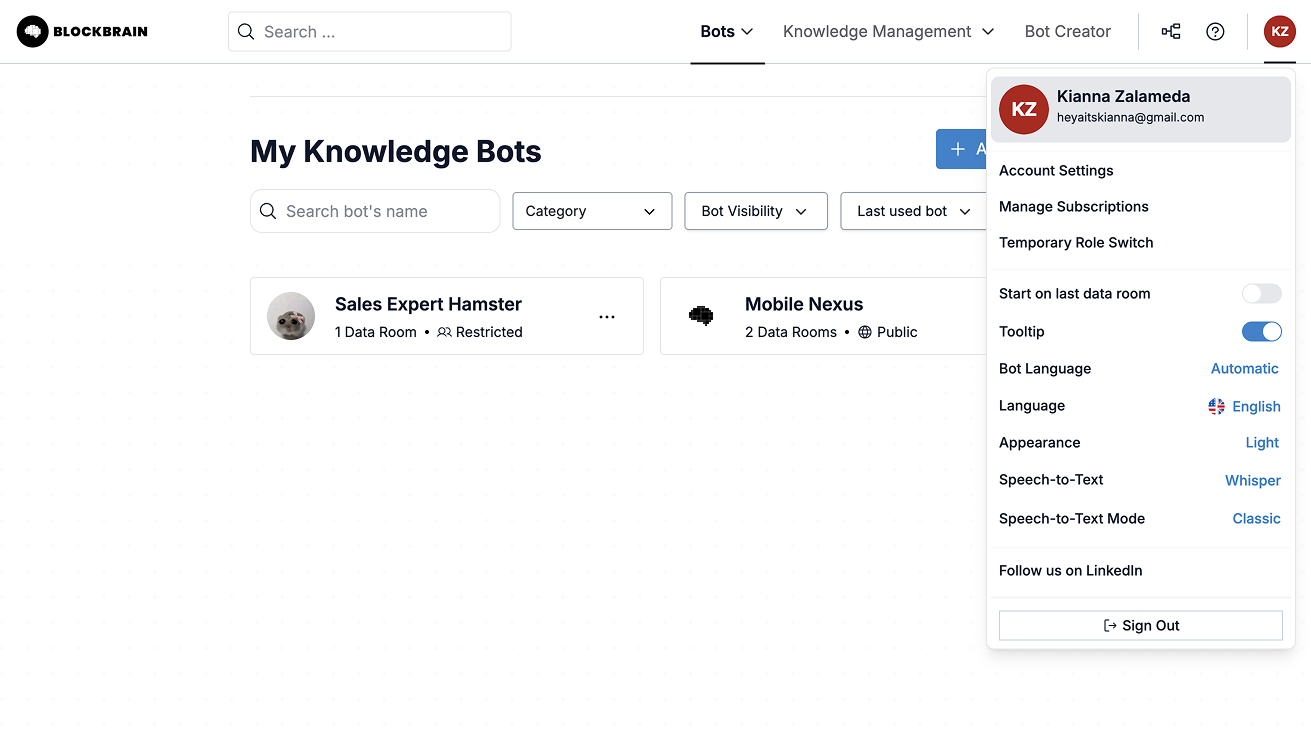
Task: Open the Knowledge Management menu
Action: 888,32
